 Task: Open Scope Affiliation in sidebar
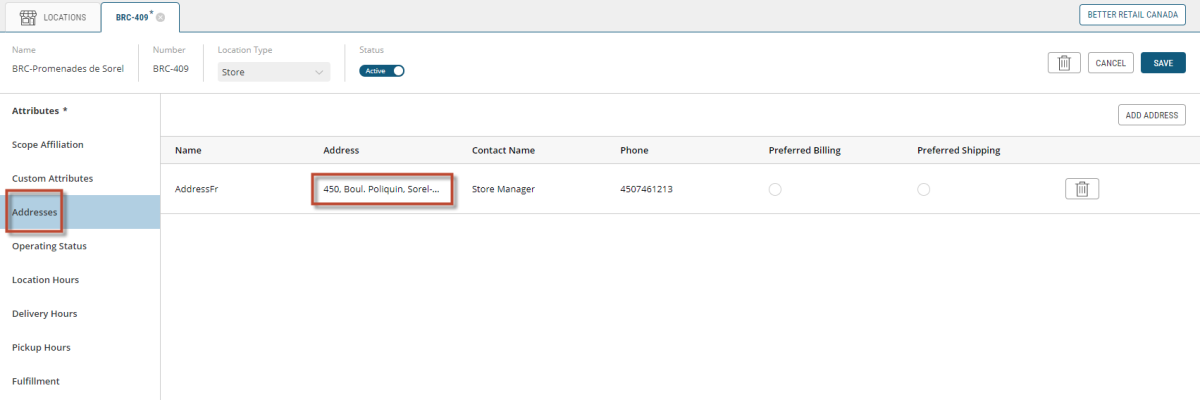pos(47,145)
